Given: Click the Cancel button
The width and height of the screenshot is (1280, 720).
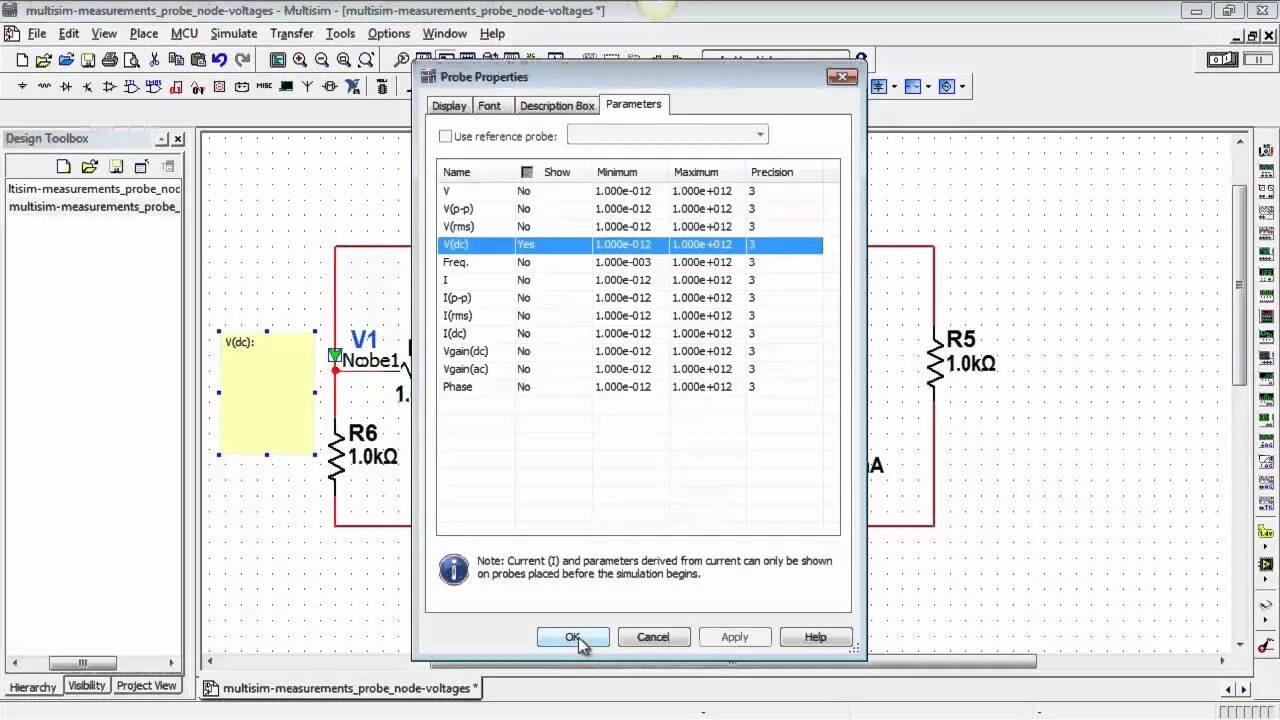Looking at the screenshot, I should 653,637.
